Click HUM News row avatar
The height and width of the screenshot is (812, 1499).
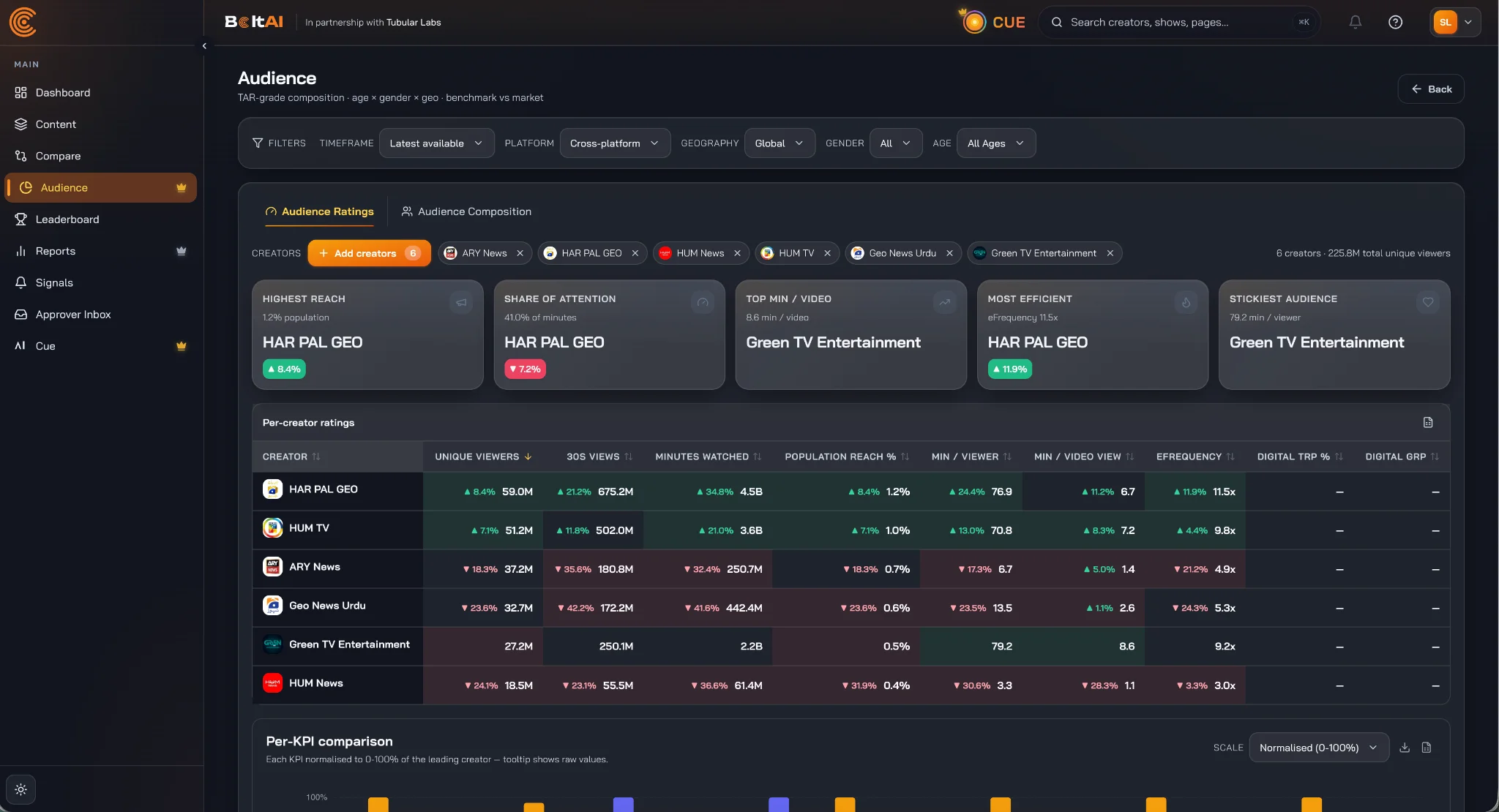tap(272, 683)
